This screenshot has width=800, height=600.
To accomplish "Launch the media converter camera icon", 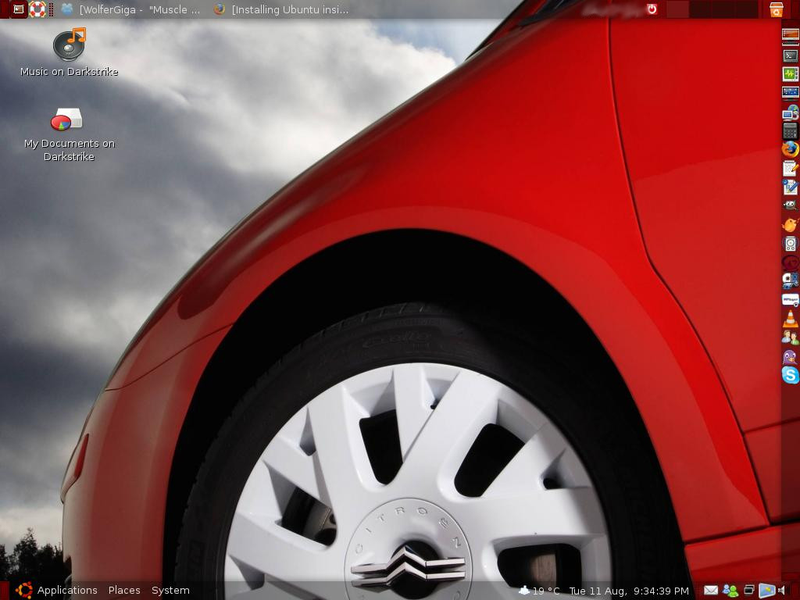I will point(790,281).
